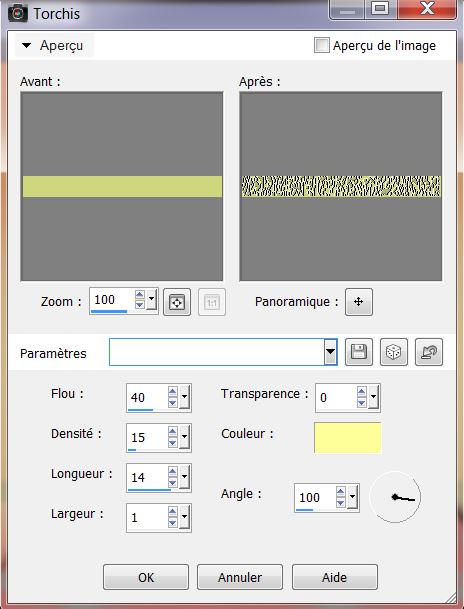Click the OK button
The height and width of the screenshot is (609, 464).
click(146, 577)
